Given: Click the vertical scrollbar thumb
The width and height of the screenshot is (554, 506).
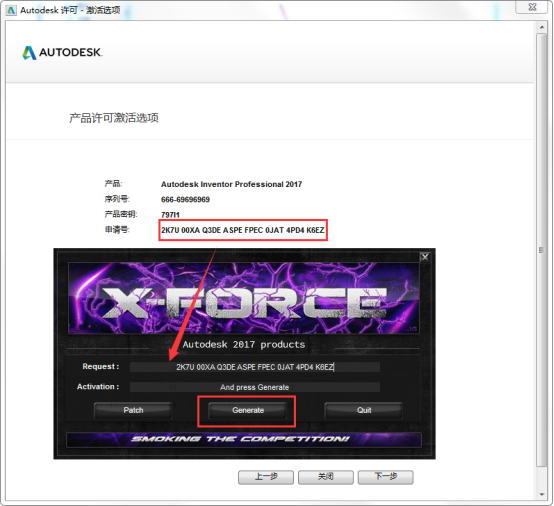Looking at the screenshot, I should pyautogui.click(x=541, y=250).
